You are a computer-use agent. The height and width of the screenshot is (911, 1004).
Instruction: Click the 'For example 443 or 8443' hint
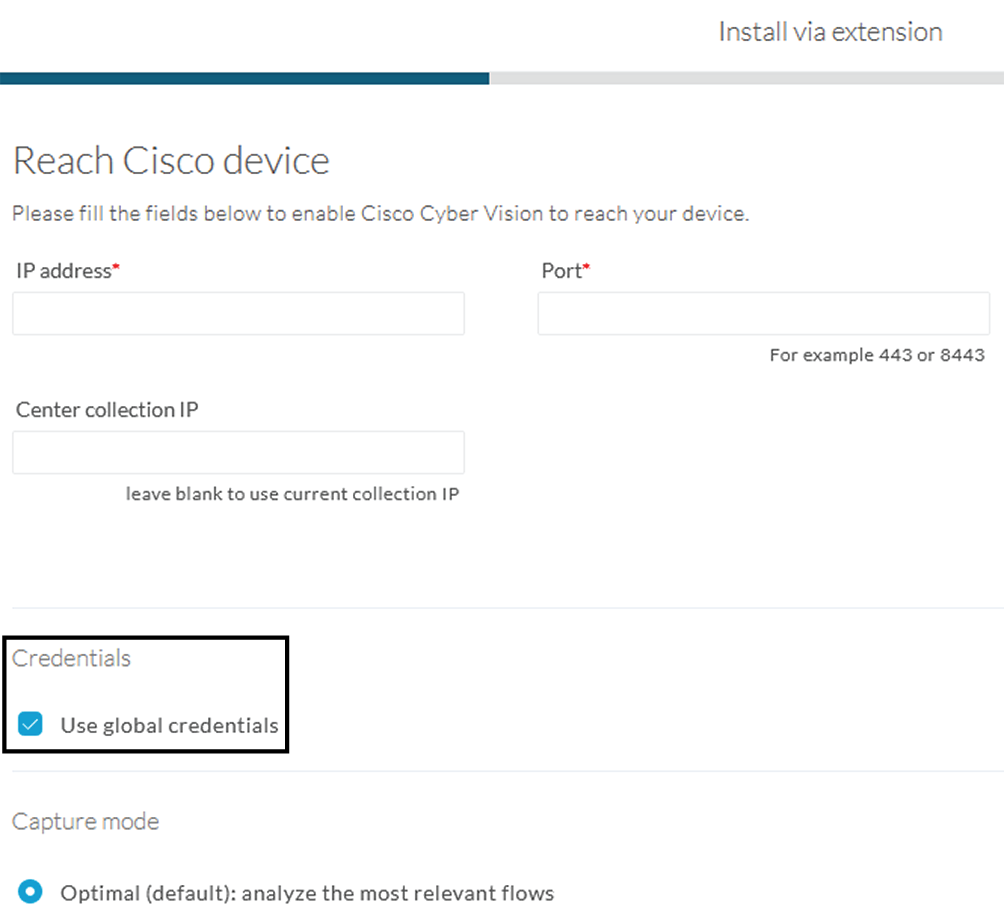(877, 355)
